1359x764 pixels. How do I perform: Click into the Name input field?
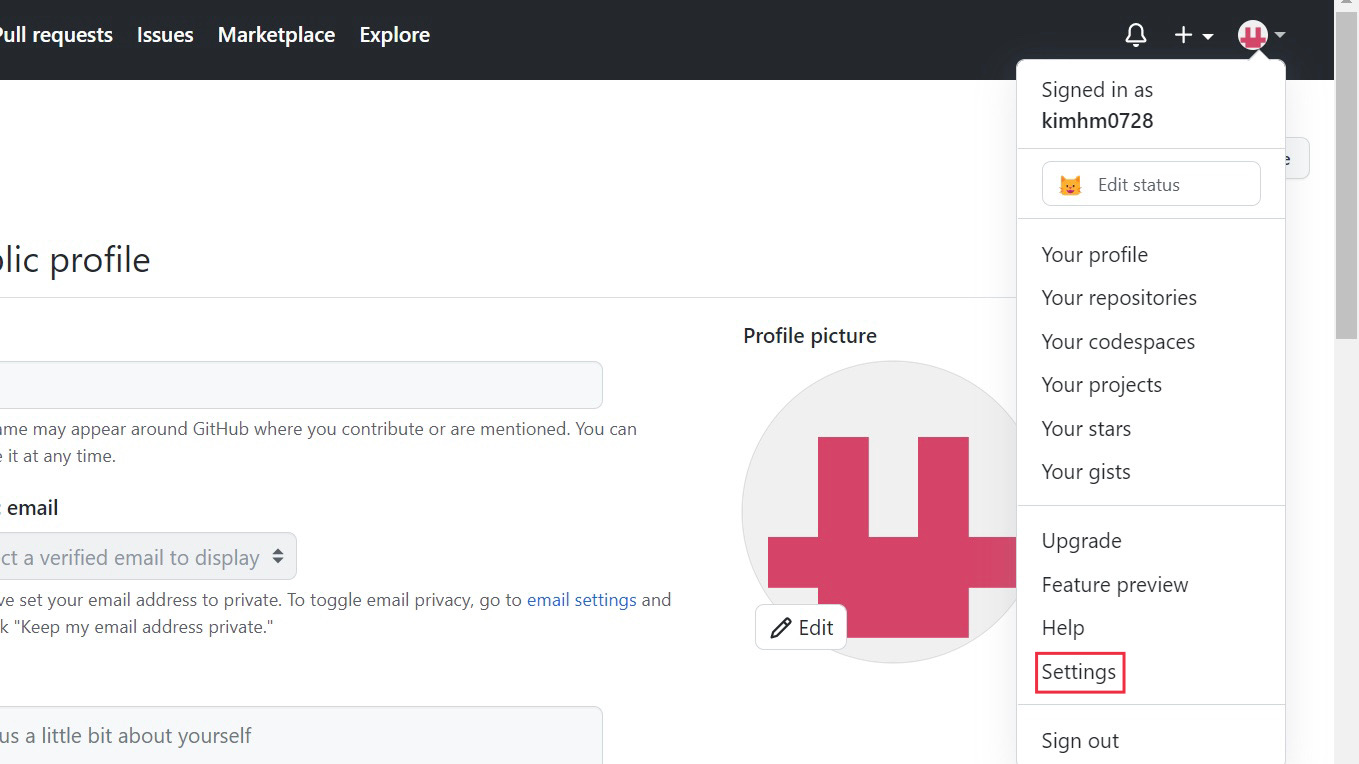(301, 385)
